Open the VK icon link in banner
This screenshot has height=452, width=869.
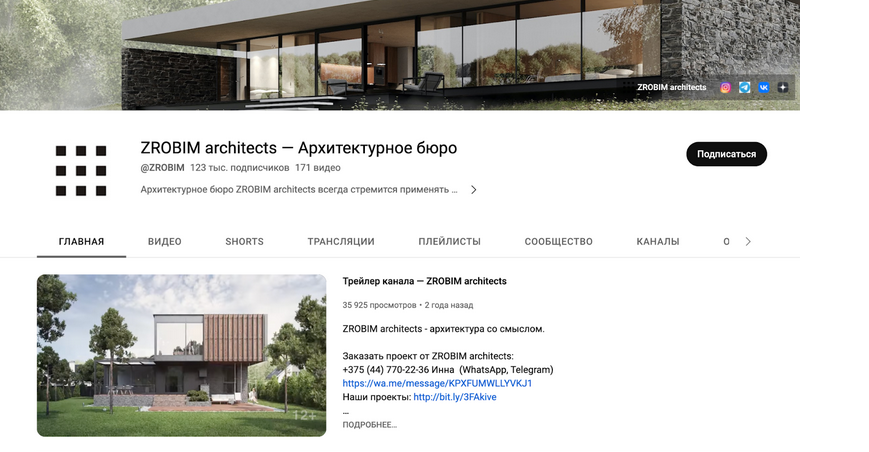[x=764, y=88]
